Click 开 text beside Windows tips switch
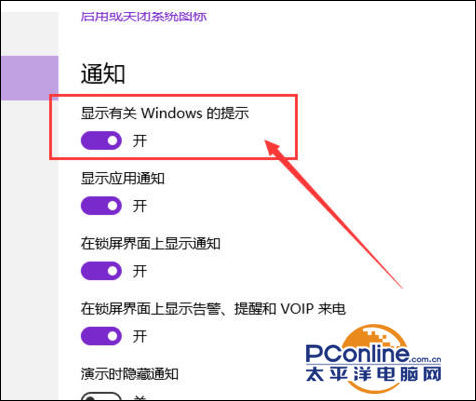476x401 pixels. click(140, 141)
